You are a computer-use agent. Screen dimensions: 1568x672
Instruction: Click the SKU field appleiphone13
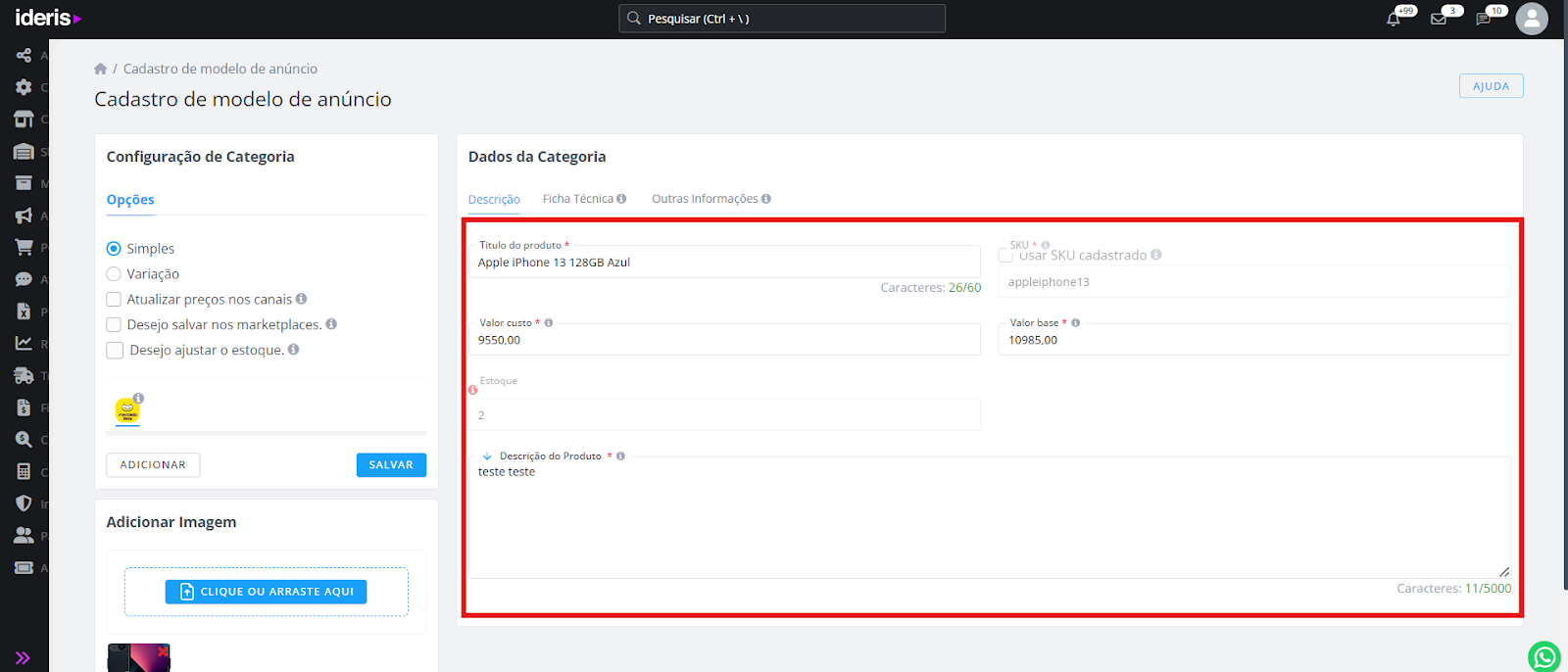[x=1254, y=282]
